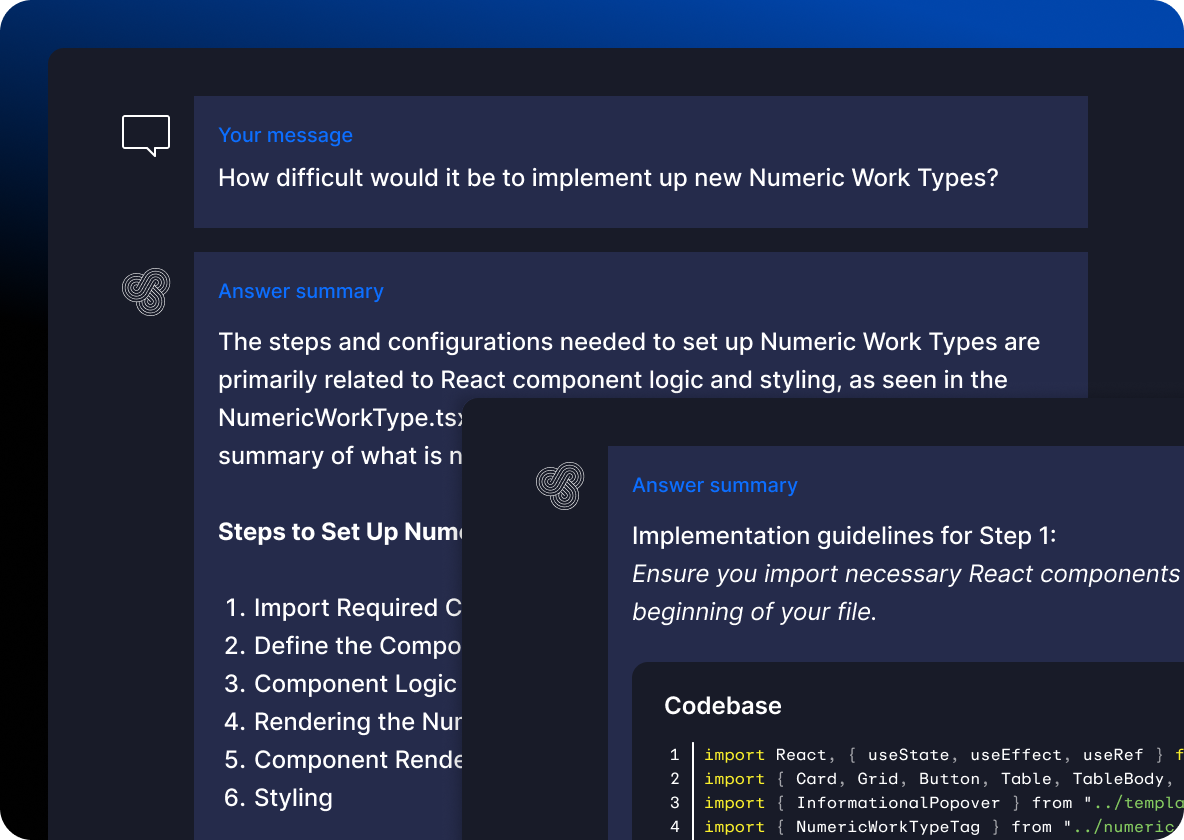Click the "Steps to Set Up" bold heading

pyautogui.click(x=340, y=531)
